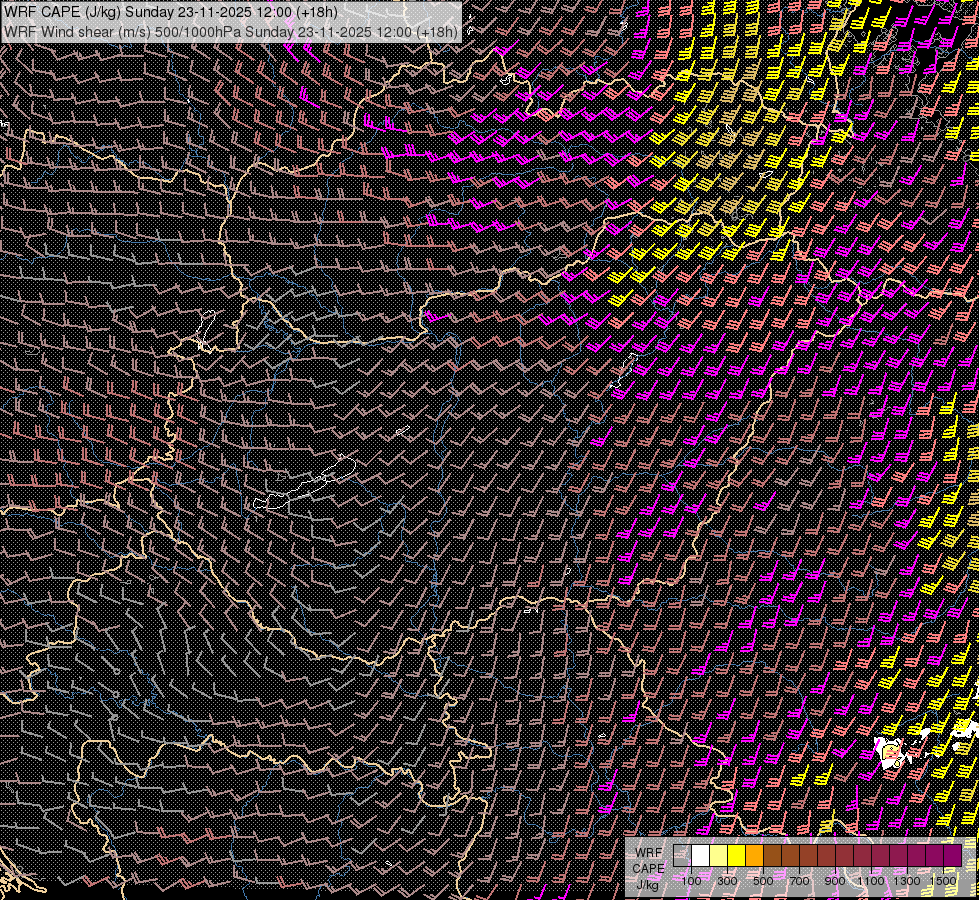Click the WRF Wind shear 500/1000hPa title line

click(230, 31)
